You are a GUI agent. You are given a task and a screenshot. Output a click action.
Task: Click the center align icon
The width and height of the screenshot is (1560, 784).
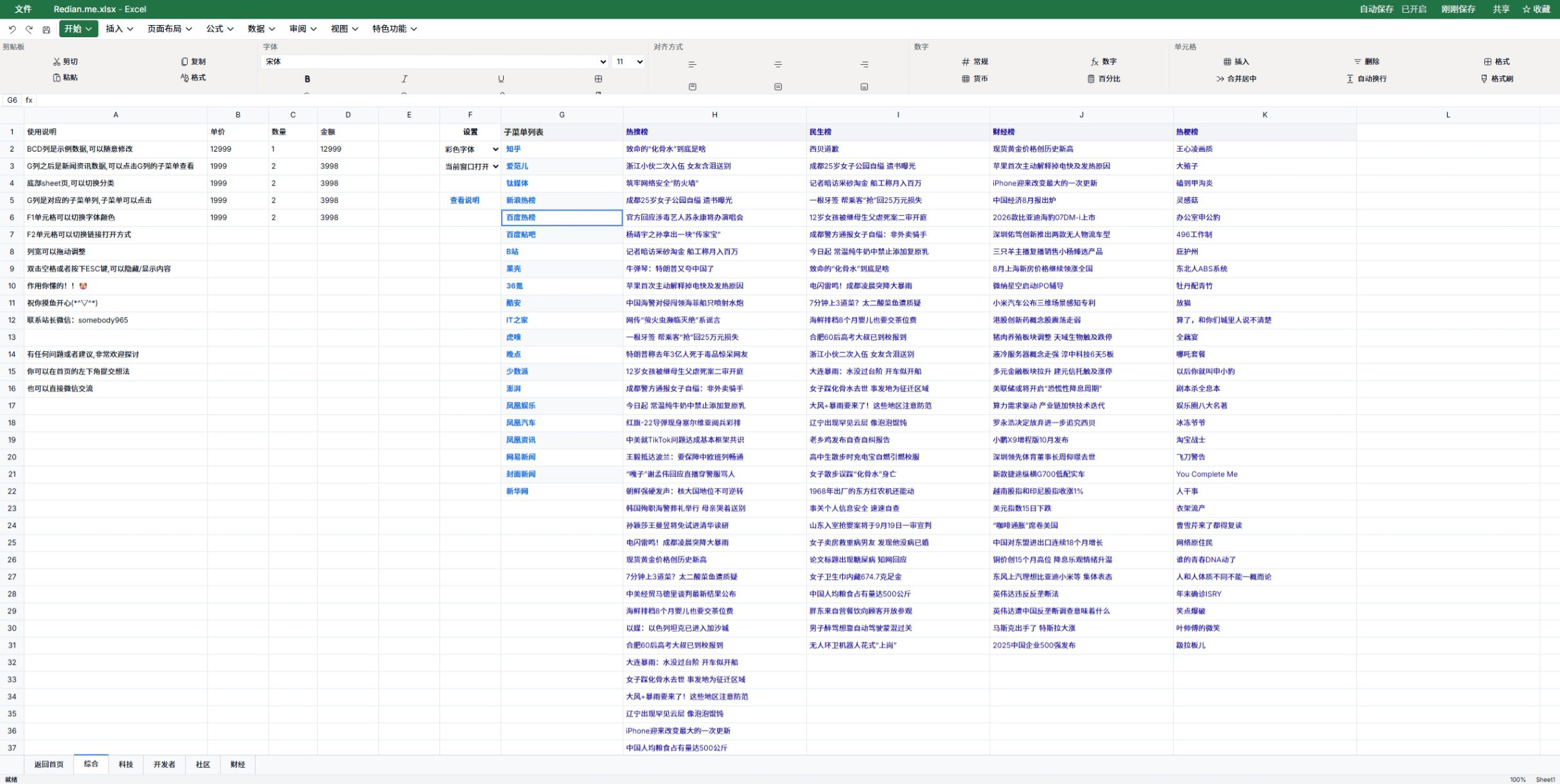pyautogui.click(x=777, y=64)
